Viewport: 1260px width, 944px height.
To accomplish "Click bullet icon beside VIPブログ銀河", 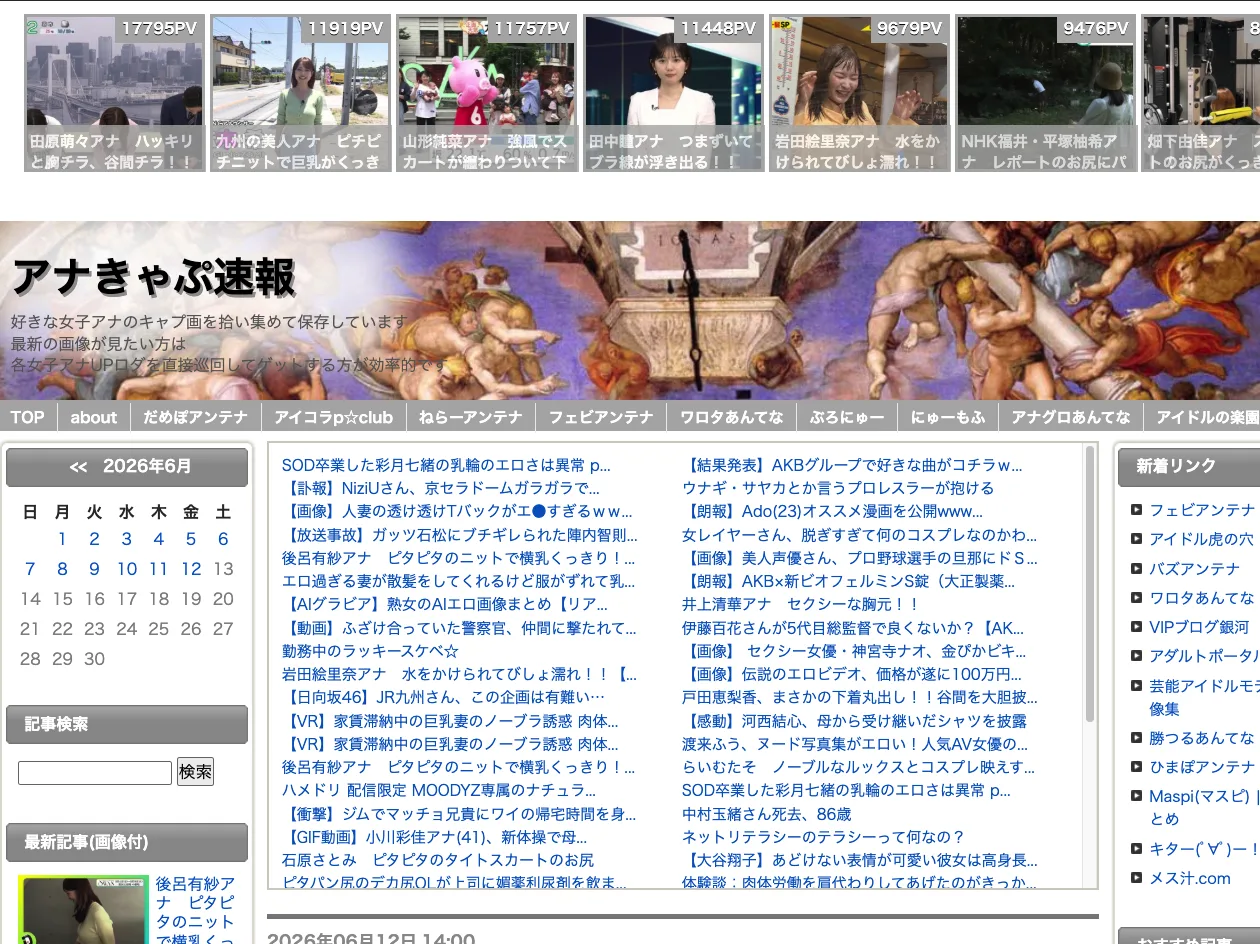I will point(1136,626).
